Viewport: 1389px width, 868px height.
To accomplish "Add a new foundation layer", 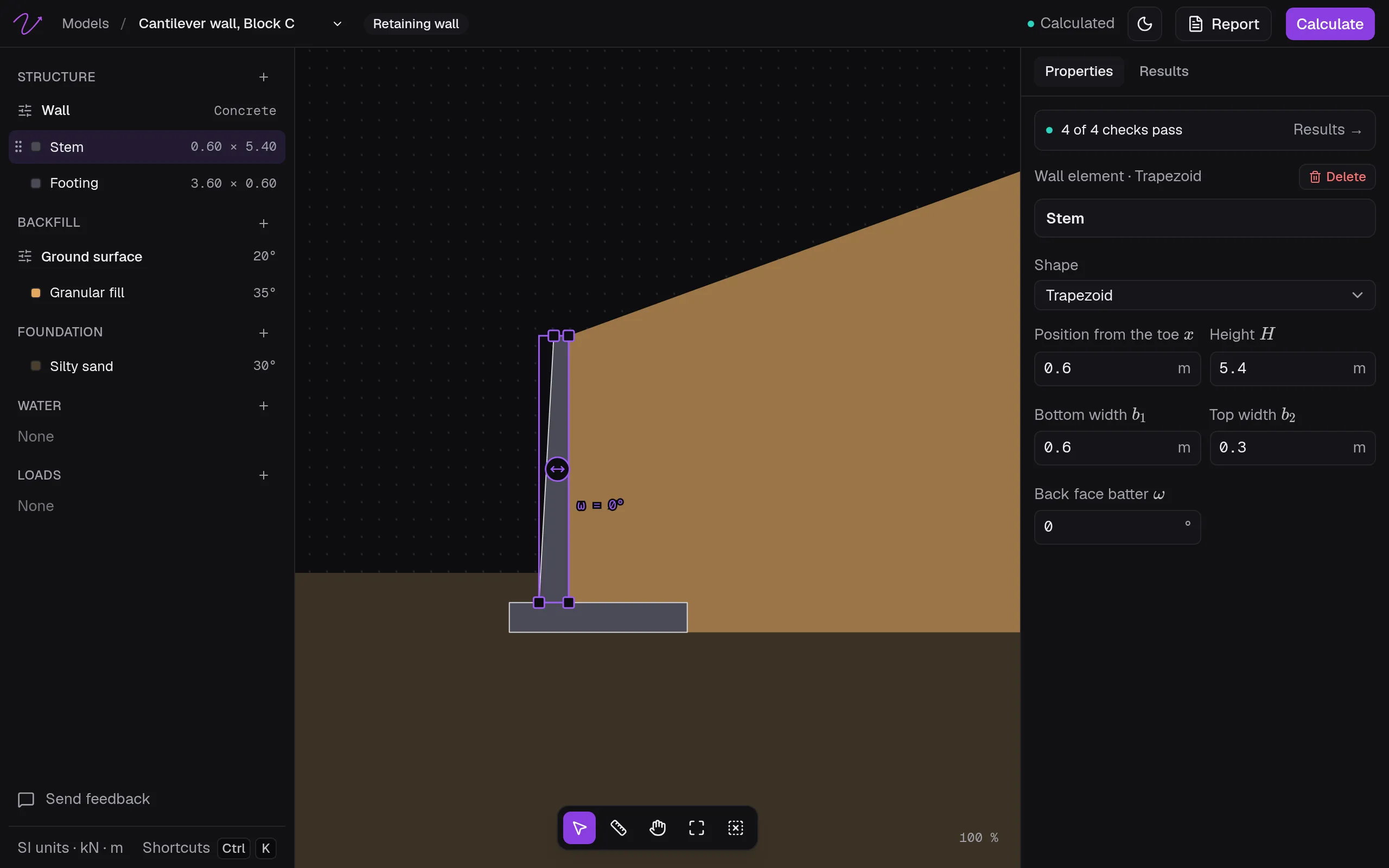I will click(x=264, y=333).
